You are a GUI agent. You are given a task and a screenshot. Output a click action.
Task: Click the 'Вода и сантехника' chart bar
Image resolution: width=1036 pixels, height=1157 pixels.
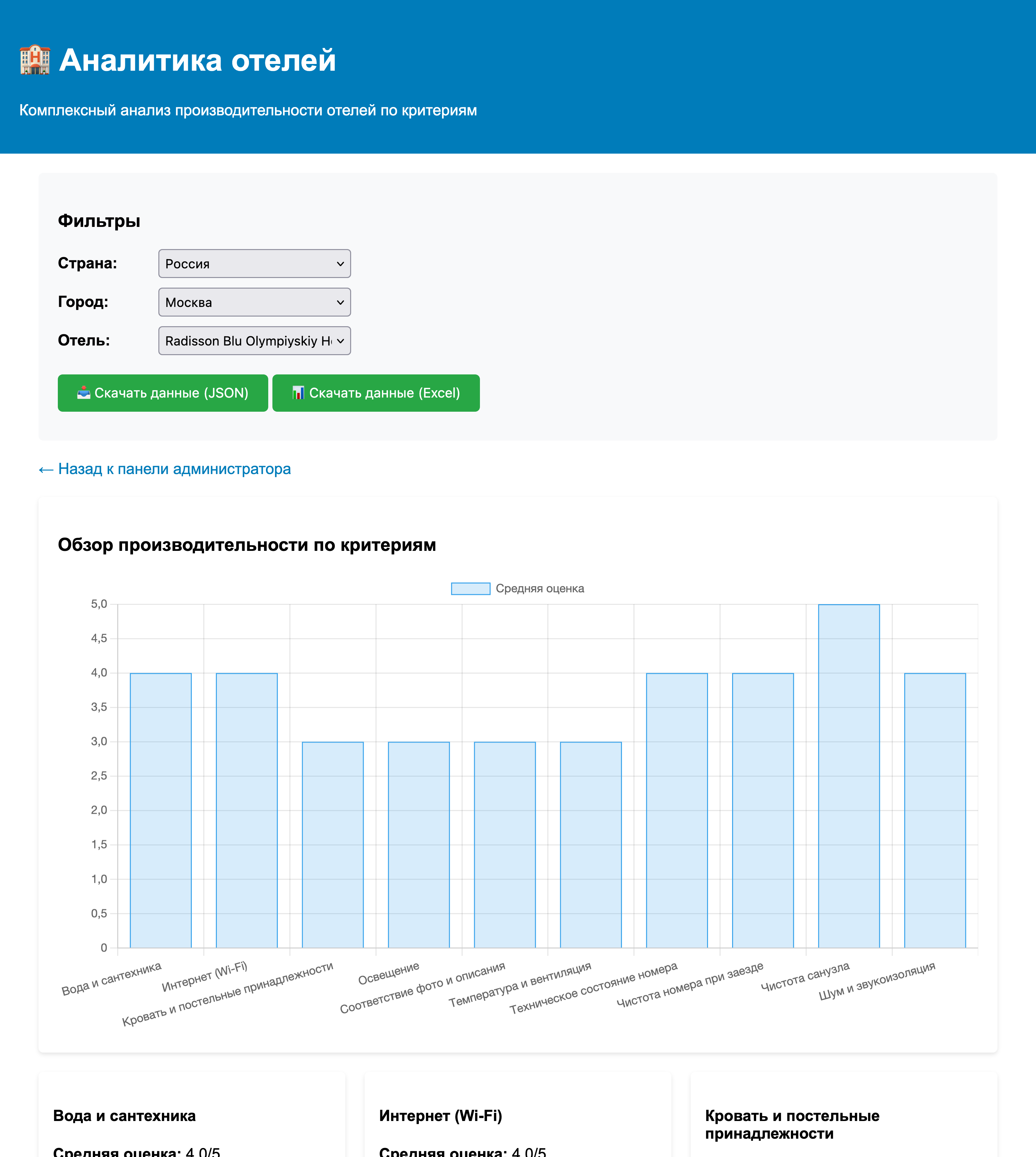click(x=161, y=810)
